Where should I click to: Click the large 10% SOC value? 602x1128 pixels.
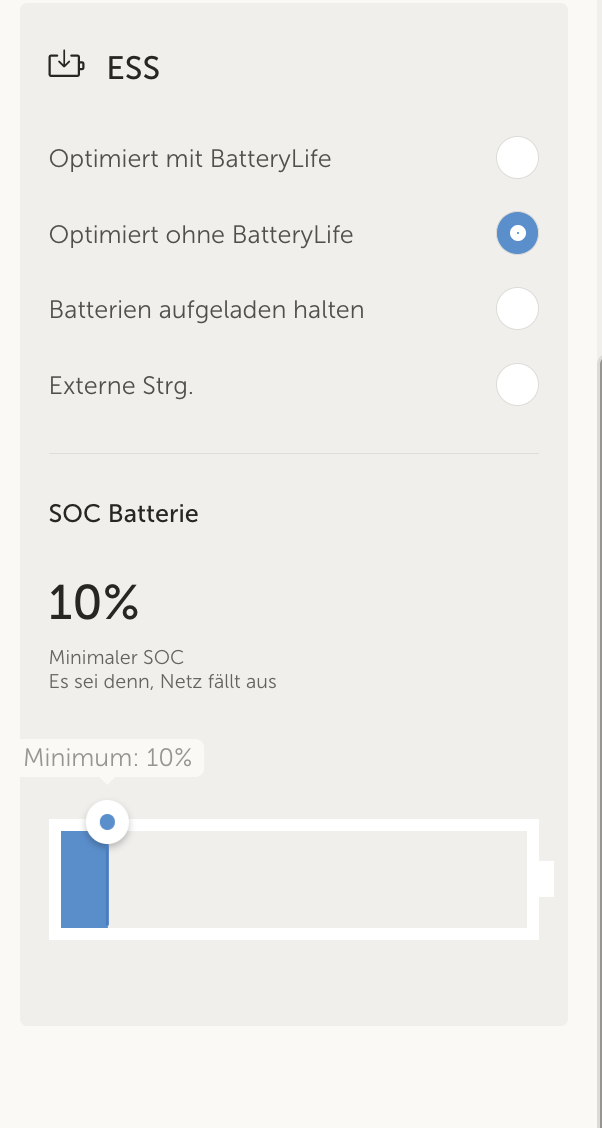pyautogui.click(x=93, y=602)
